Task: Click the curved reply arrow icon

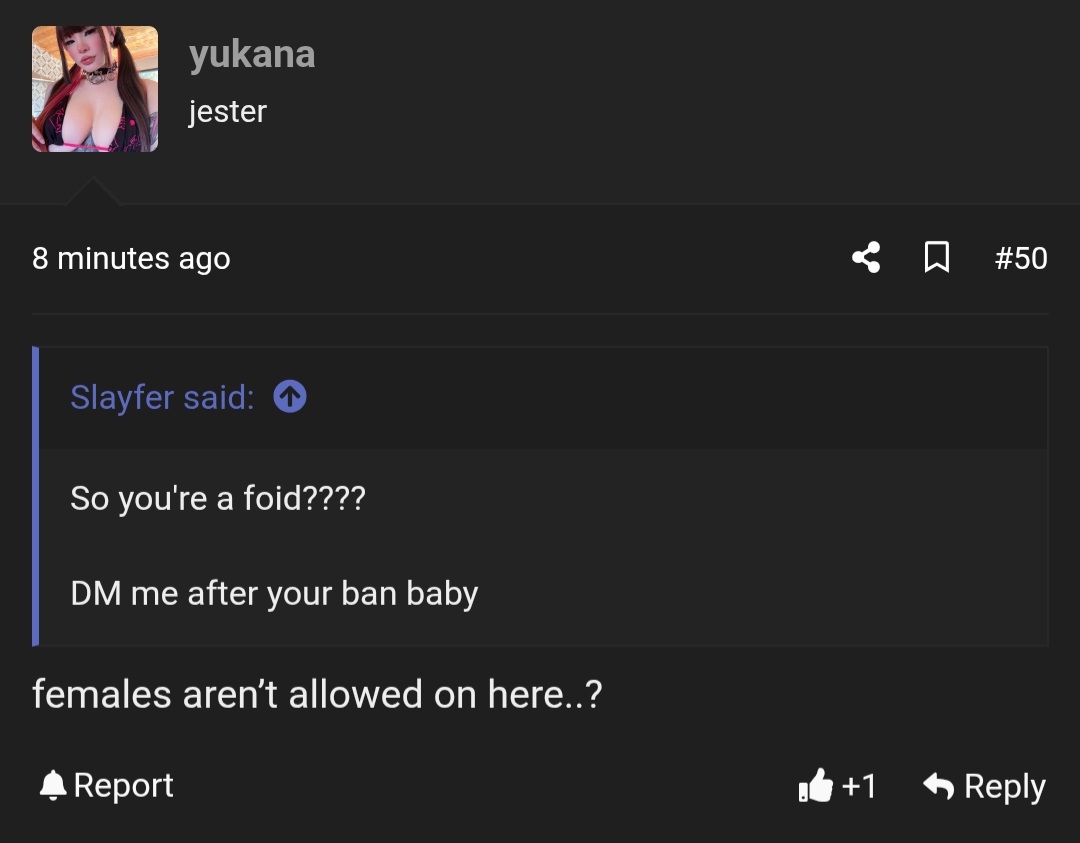Action: coord(938,786)
